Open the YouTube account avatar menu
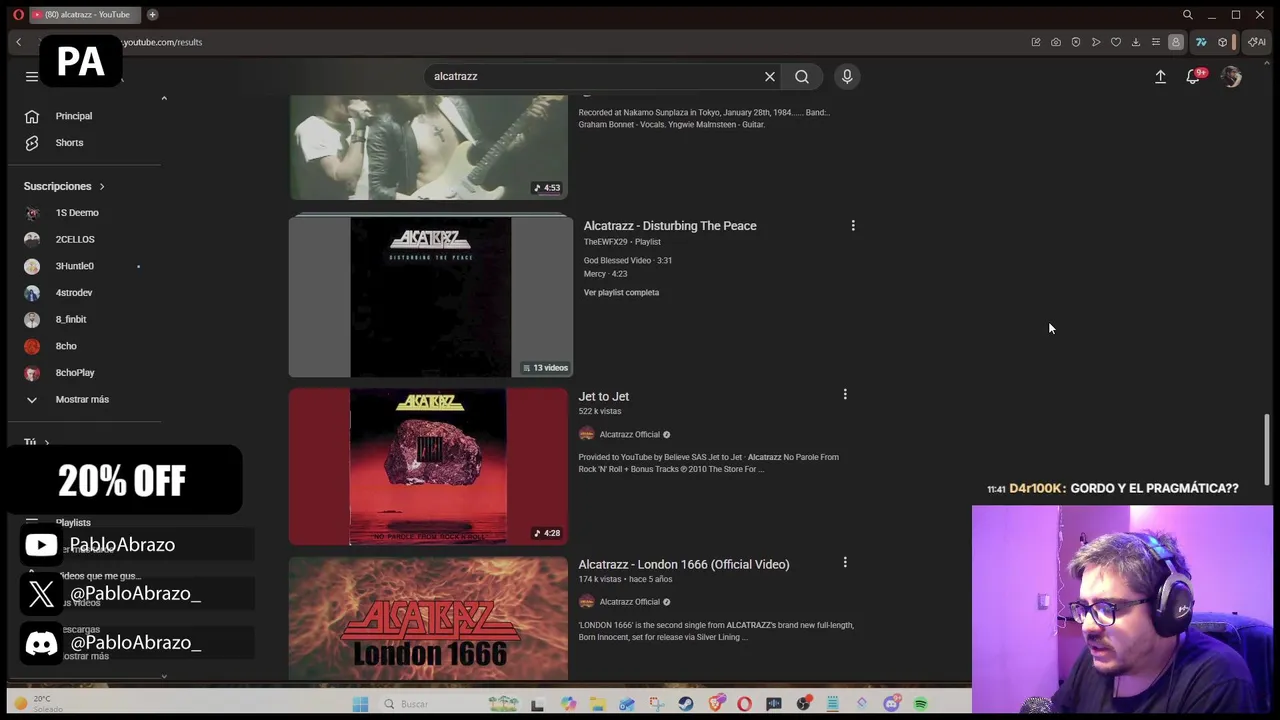Screen dimensions: 1280x720 pos(1231,77)
